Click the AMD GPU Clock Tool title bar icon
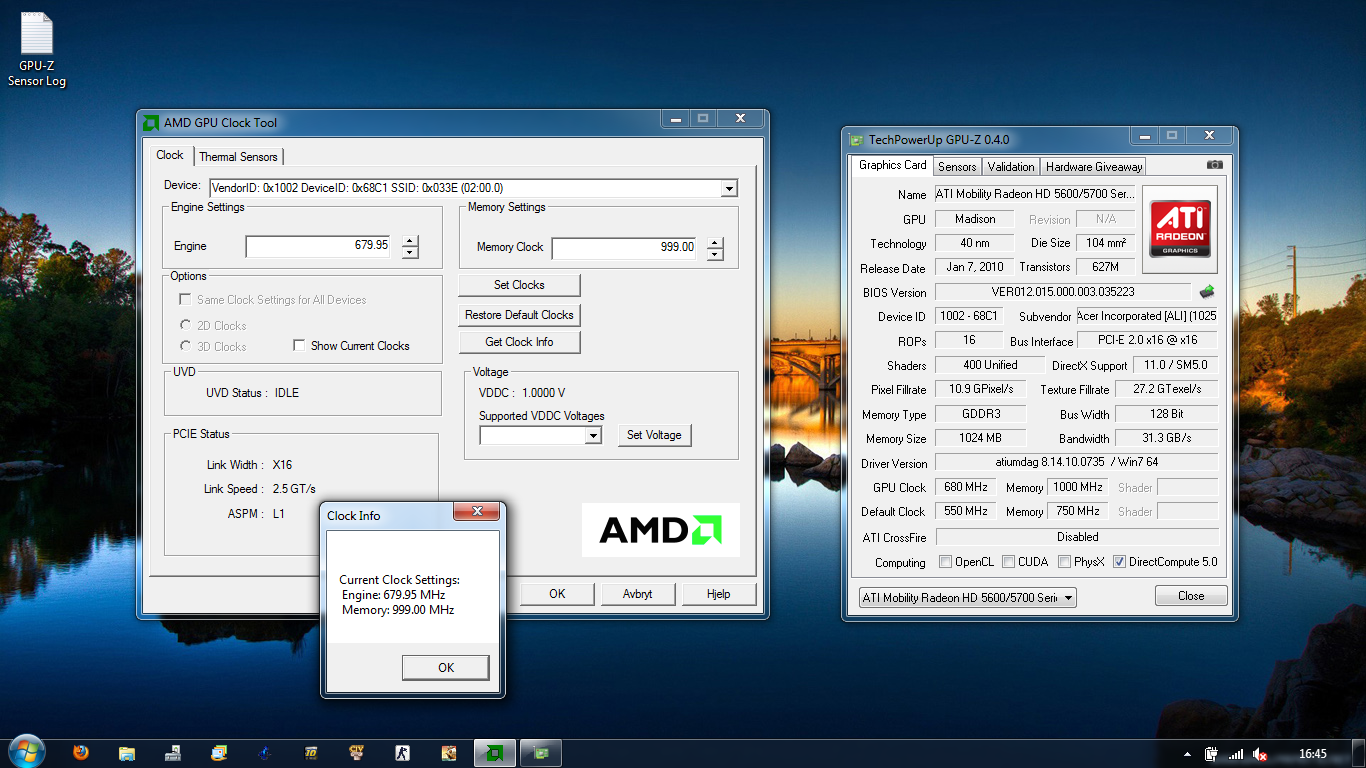Image resolution: width=1366 pixels, height=768 pixels. click(x=151, y=123)
